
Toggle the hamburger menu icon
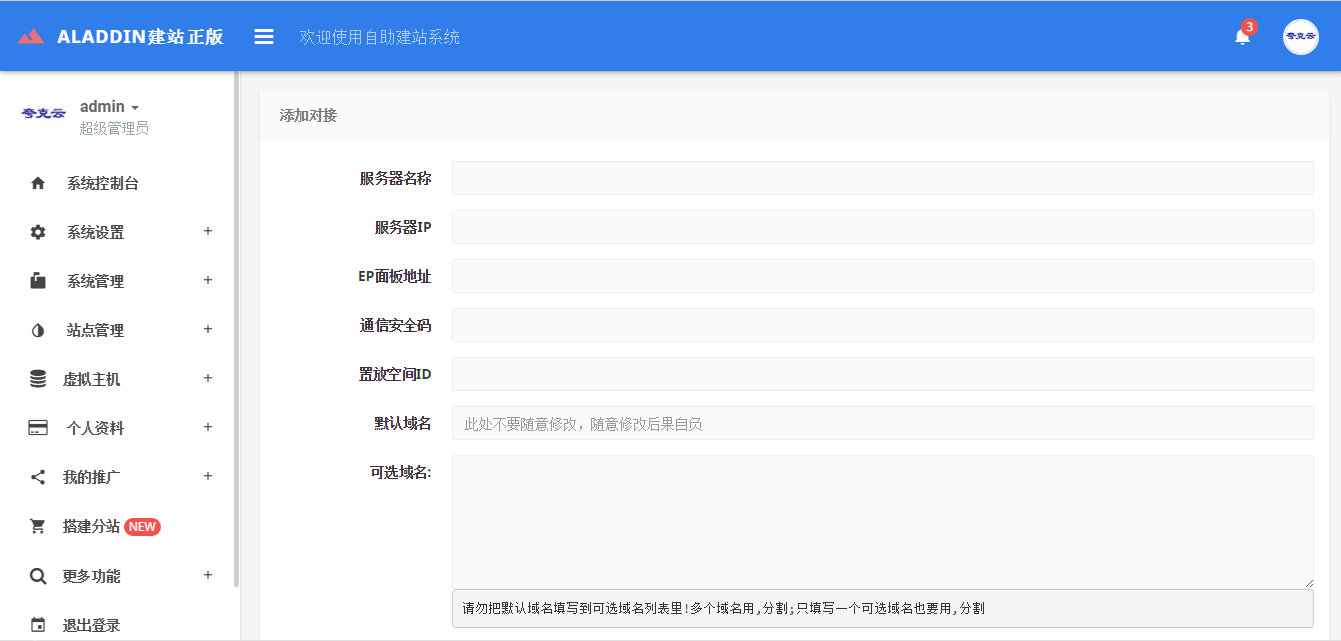(x=264, y=37)
